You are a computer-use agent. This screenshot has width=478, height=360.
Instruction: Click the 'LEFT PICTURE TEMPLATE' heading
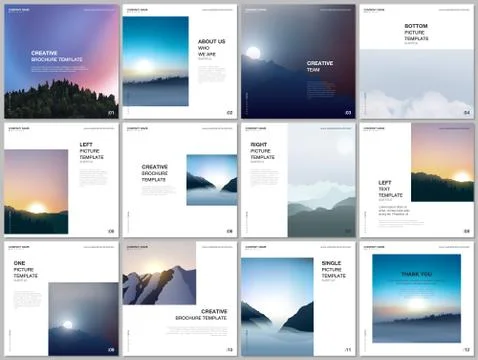click(x=92, y=151)
